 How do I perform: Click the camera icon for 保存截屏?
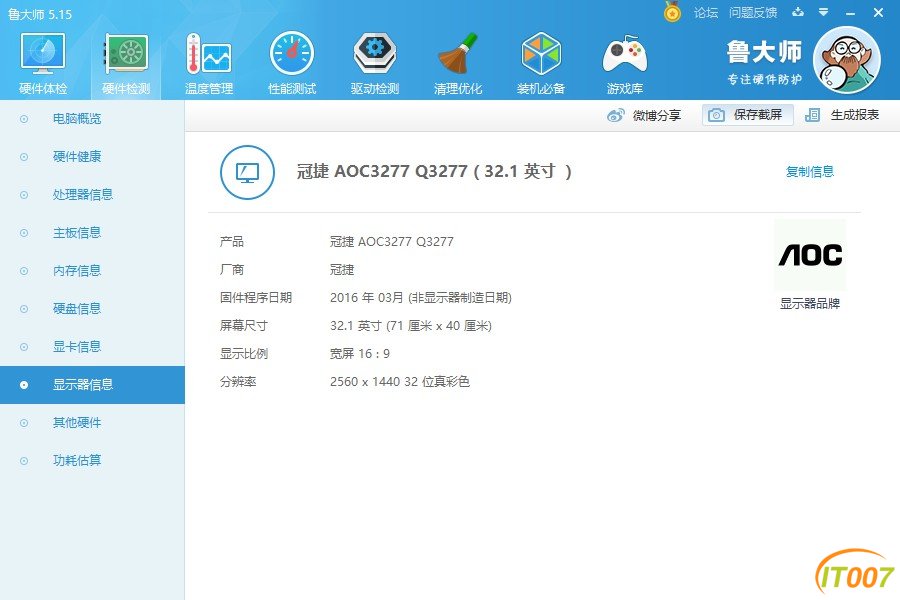[716, 115]
